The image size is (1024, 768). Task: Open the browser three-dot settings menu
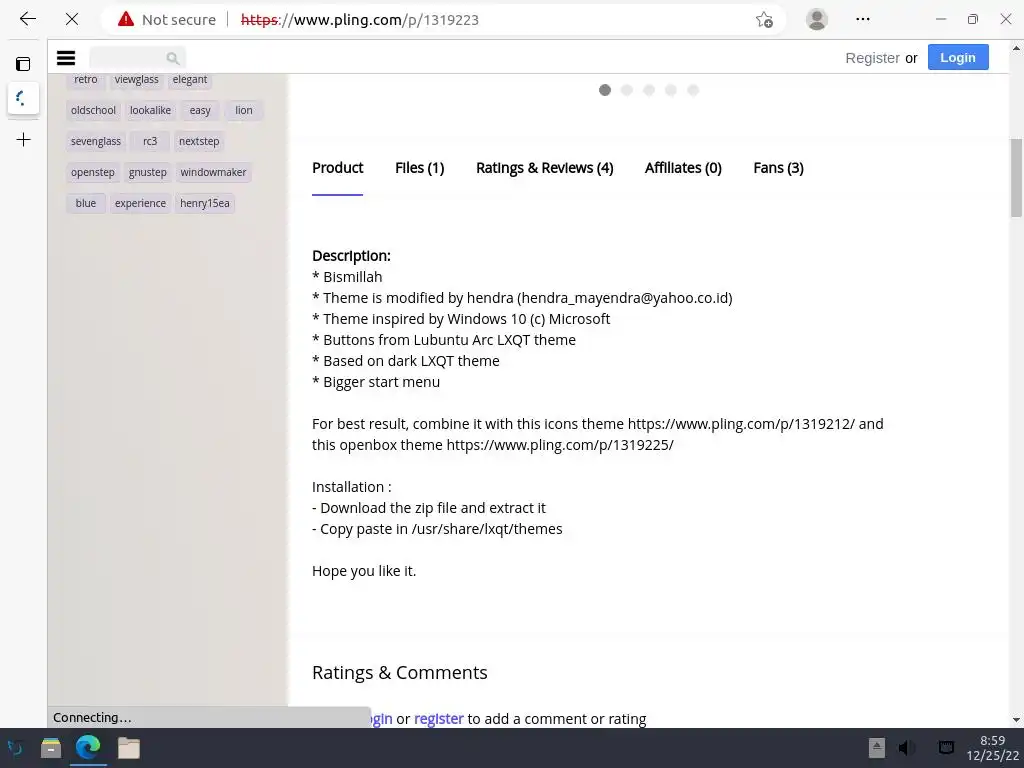click(863, 19)
